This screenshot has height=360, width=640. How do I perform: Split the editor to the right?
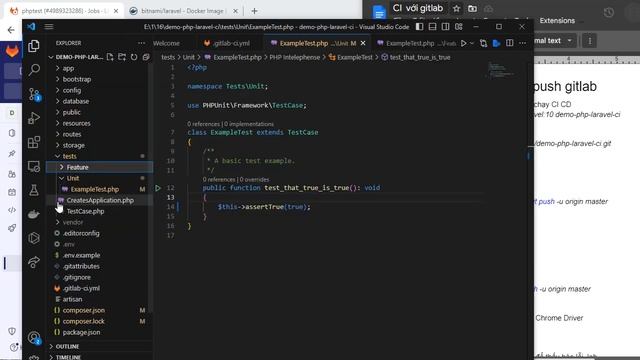[509, 43]
